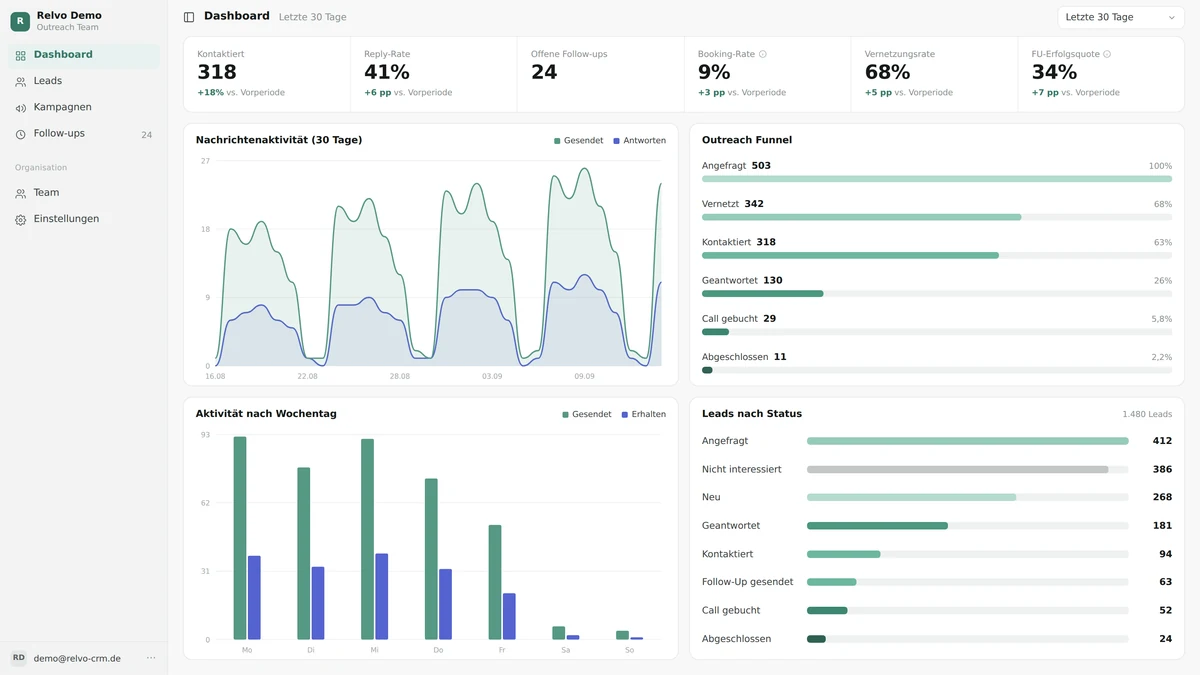Image resolution: width=1200 pixels, height=675 pixels.
Task: Click the Call gebucht 52 status row
Action: (937, 610)
